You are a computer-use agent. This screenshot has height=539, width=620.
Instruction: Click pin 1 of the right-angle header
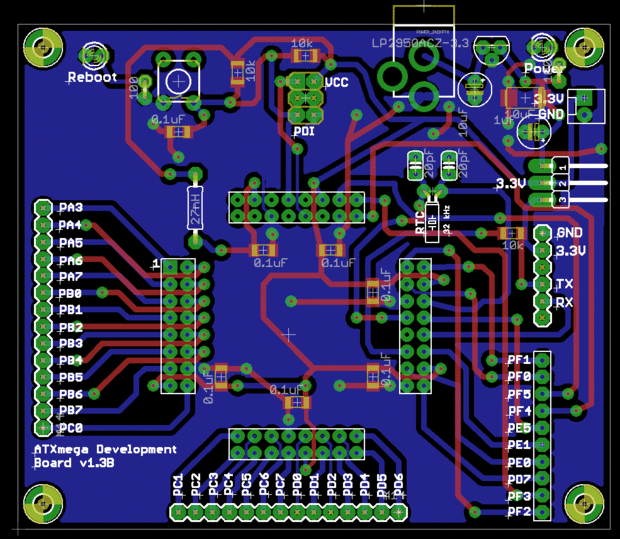pos(562,166)
